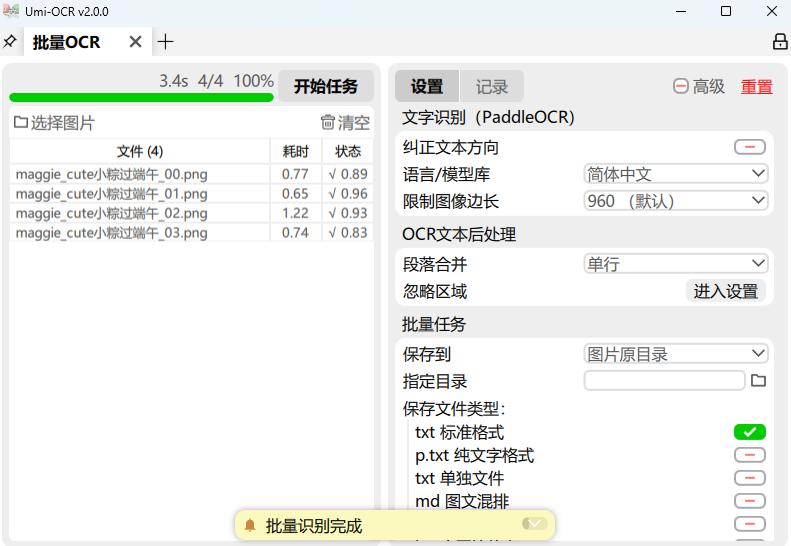
Task: Close the 批量OCR tab
Action: (135, 41)
